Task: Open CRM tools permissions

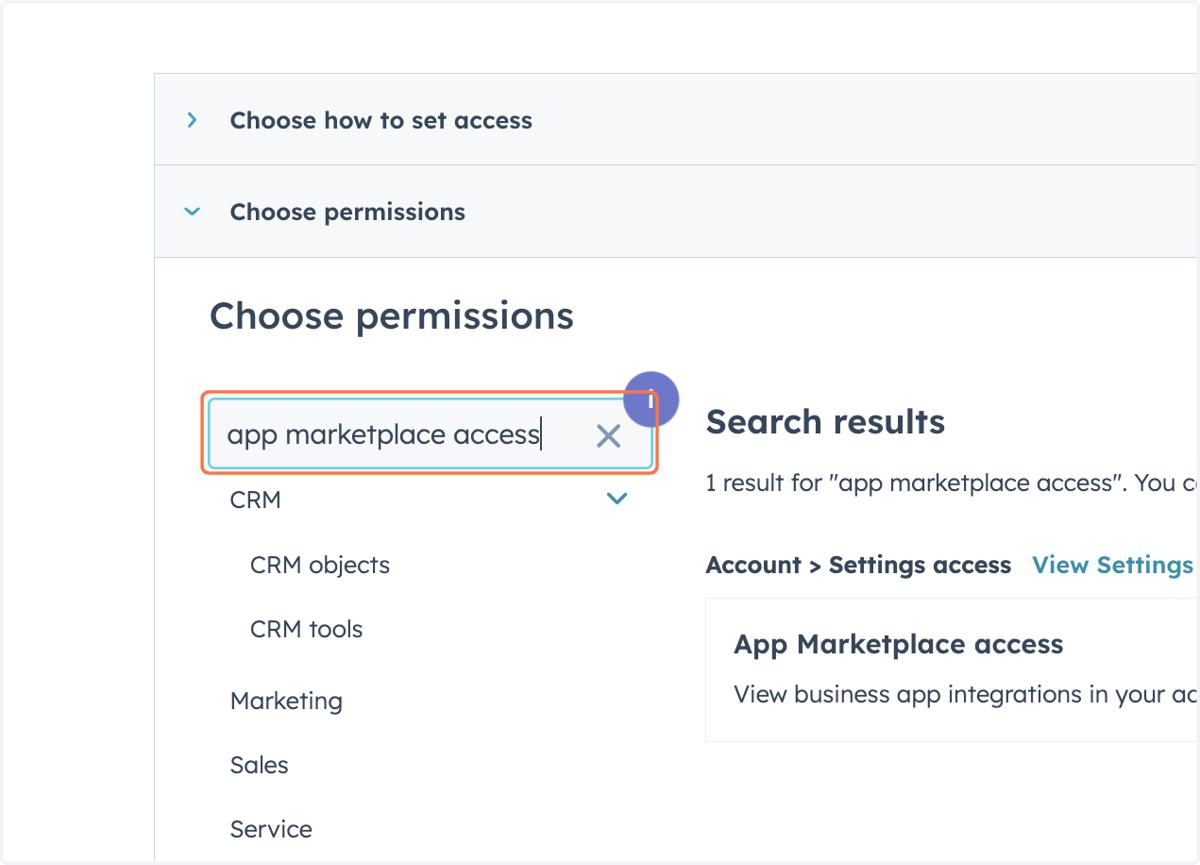Action: coord(306,629)
